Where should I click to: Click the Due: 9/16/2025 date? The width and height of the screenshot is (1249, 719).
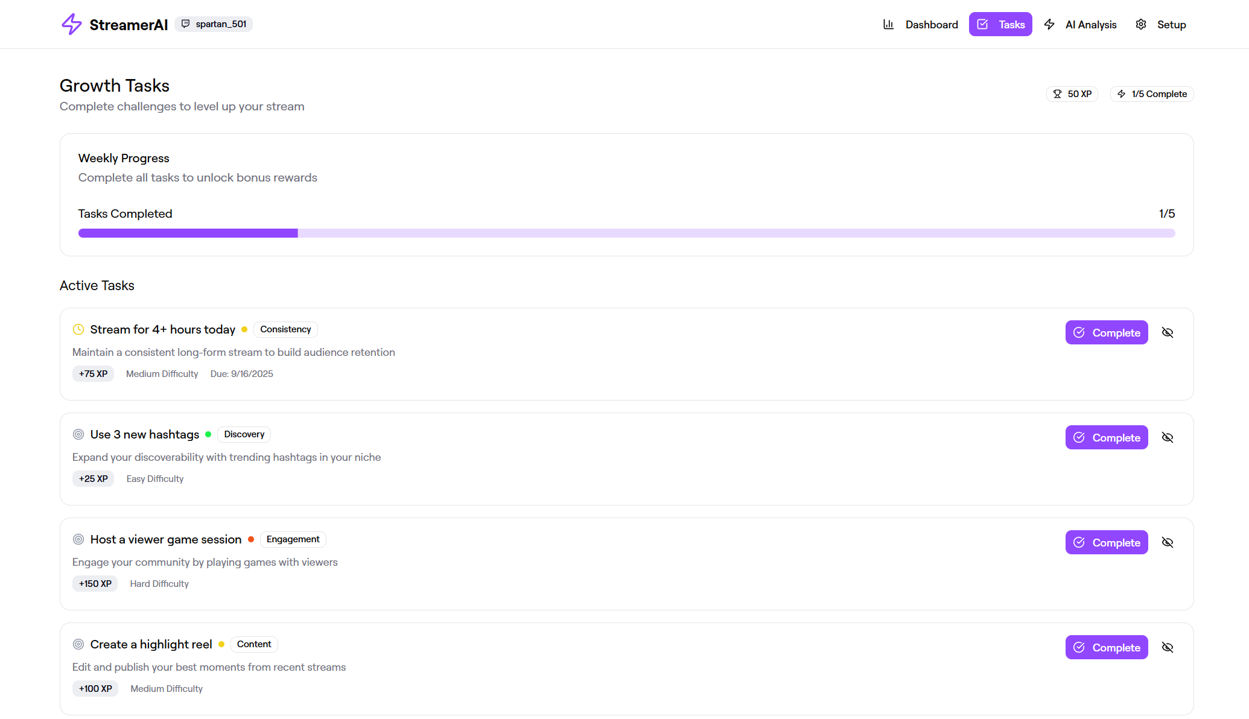click(241, 374)
